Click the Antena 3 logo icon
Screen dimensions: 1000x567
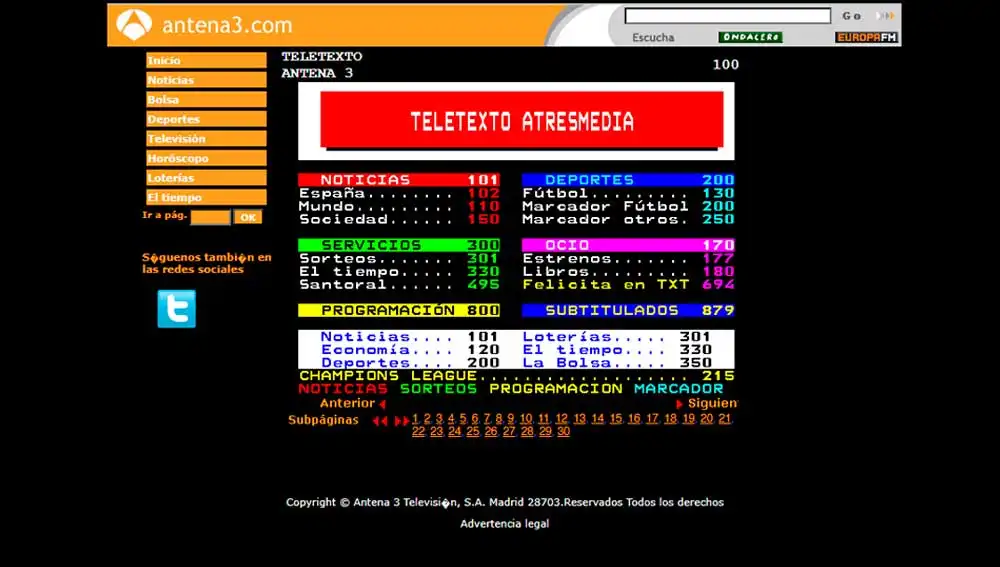click(x=134, y=25)
